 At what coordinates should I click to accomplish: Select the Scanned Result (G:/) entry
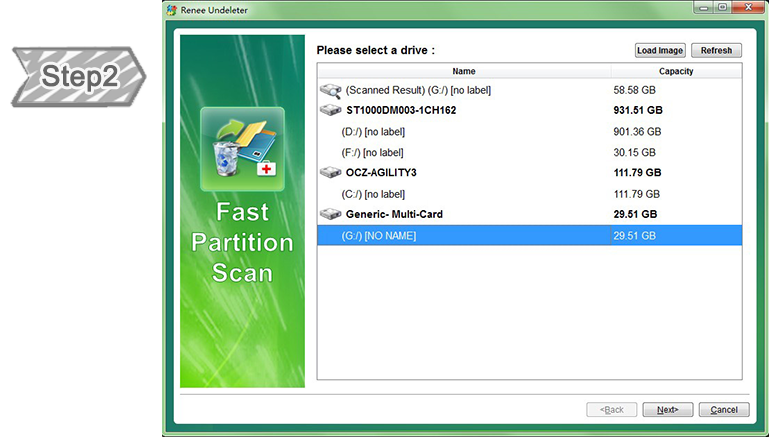point(418,90)
